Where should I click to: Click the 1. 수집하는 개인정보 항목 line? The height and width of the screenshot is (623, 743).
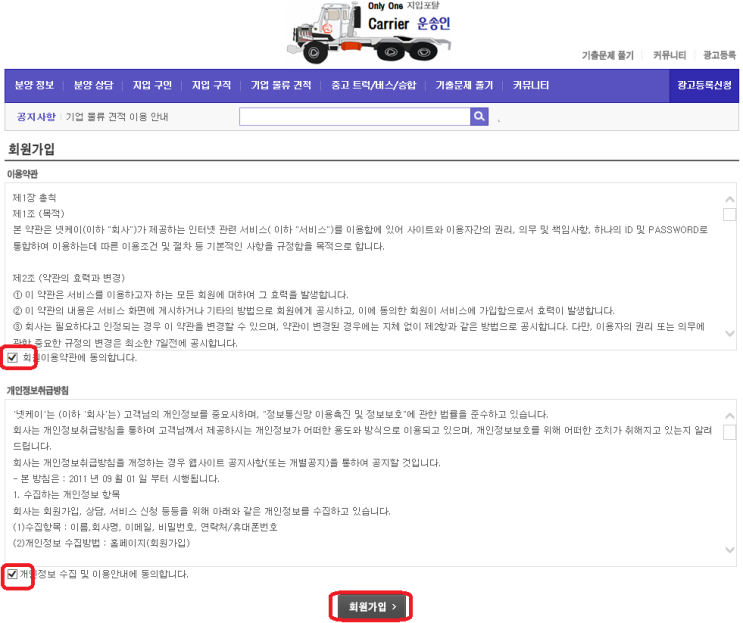click(66, 495)
